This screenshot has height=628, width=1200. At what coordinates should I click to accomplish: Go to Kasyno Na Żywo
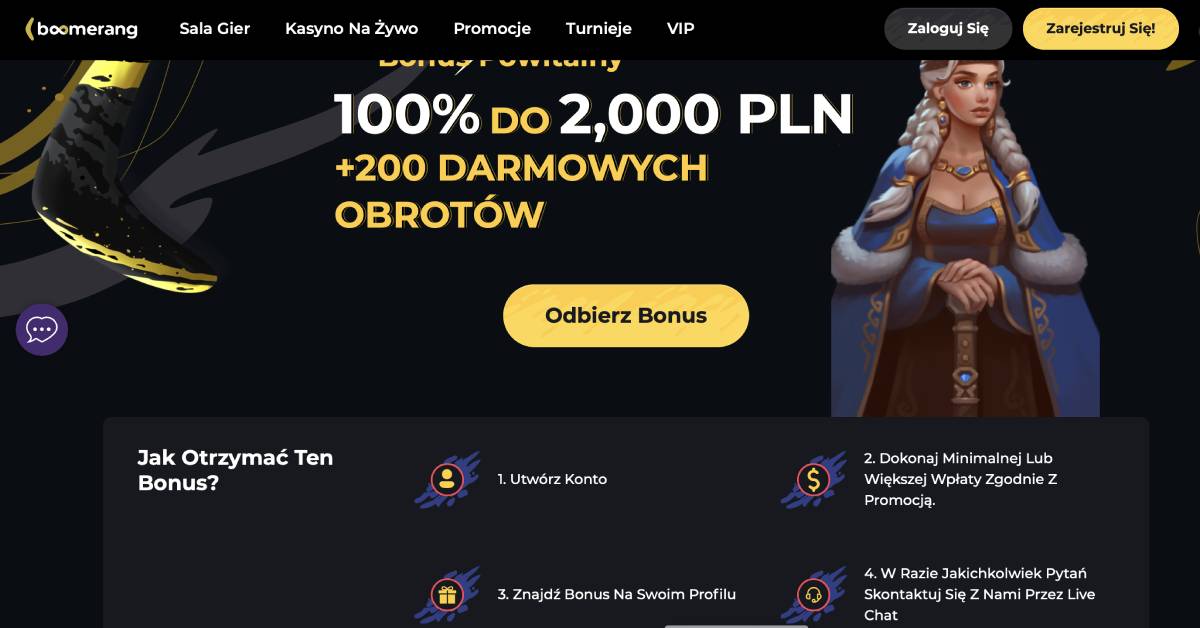click(351, 29)
